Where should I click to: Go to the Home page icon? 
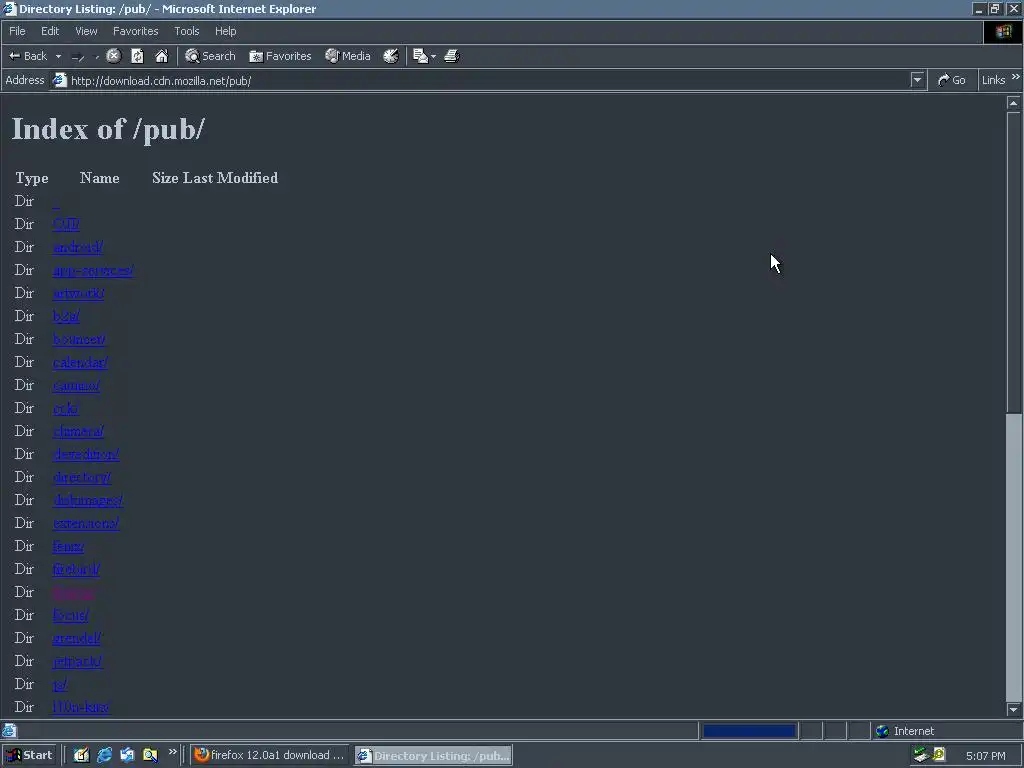(x=161, y=56)
